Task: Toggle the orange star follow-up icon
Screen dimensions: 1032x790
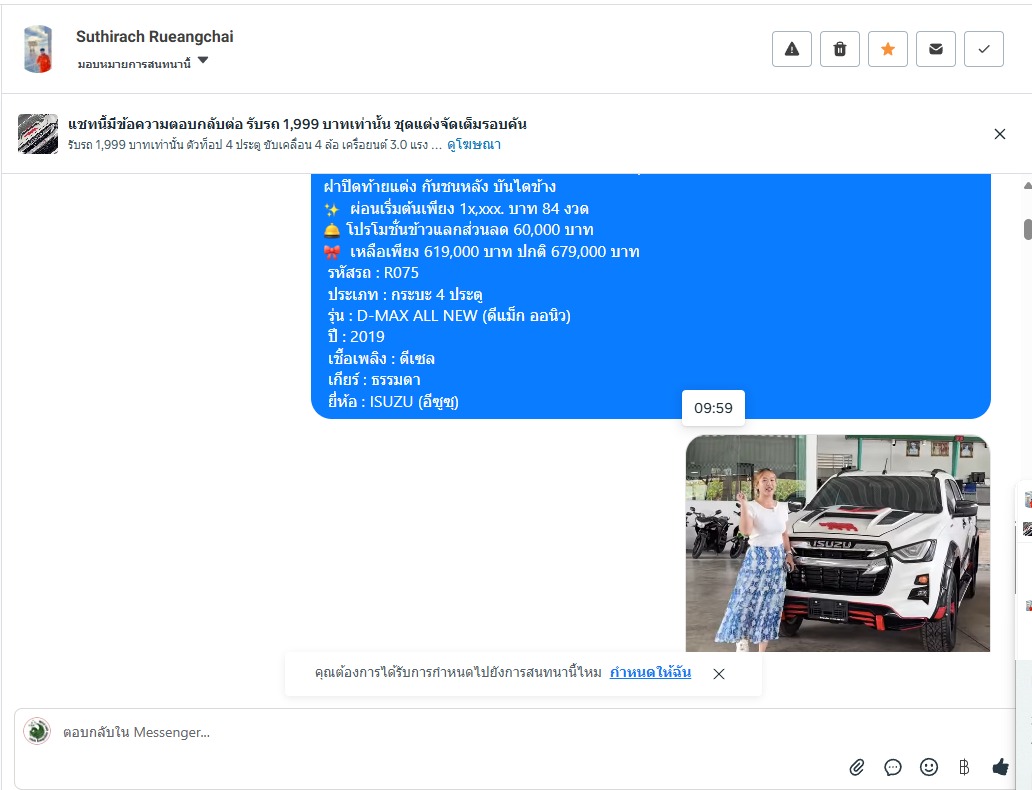Action: pyautogui.click(x=888, y=49)
